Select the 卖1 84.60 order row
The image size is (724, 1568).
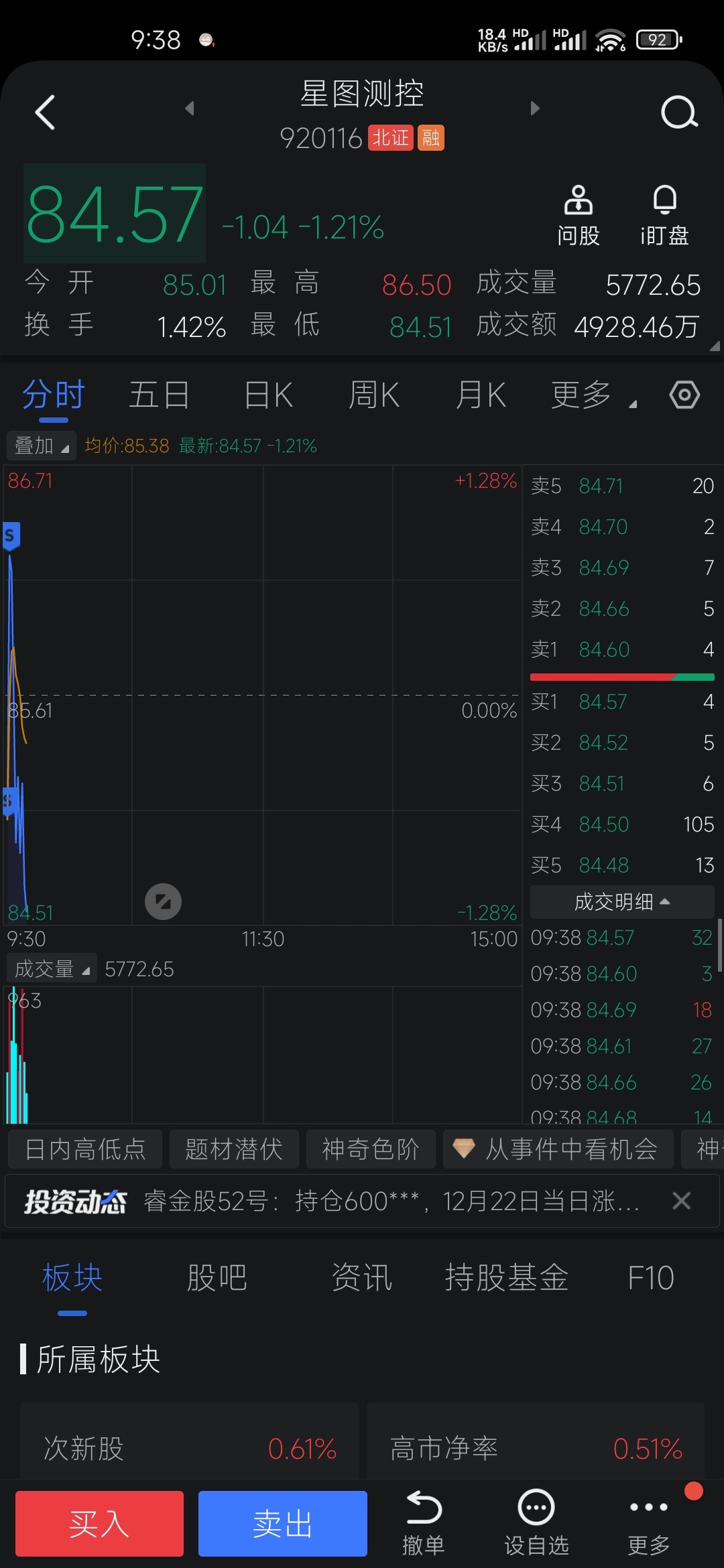point(622,649)
